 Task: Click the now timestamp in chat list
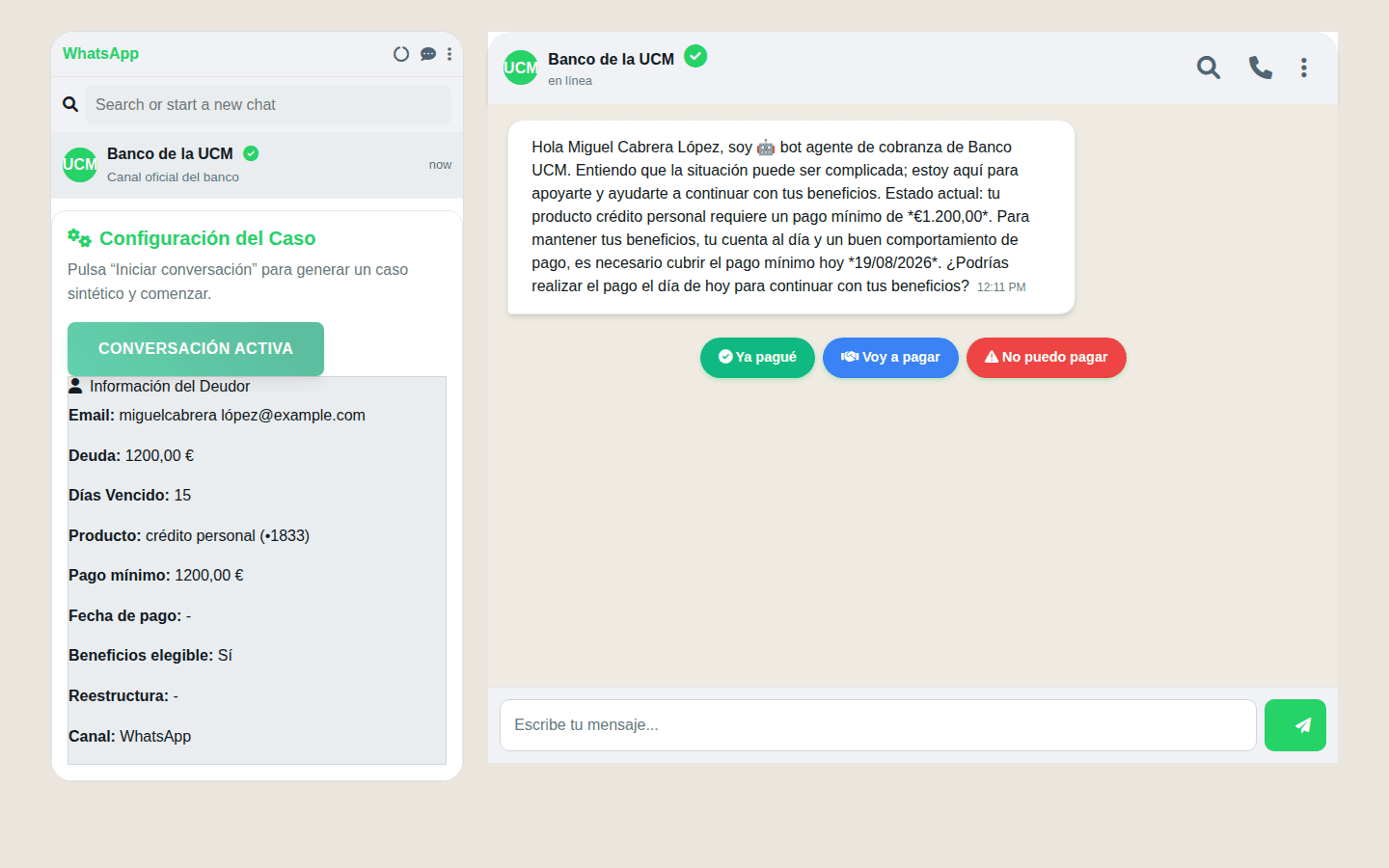[x=440, y=165]
